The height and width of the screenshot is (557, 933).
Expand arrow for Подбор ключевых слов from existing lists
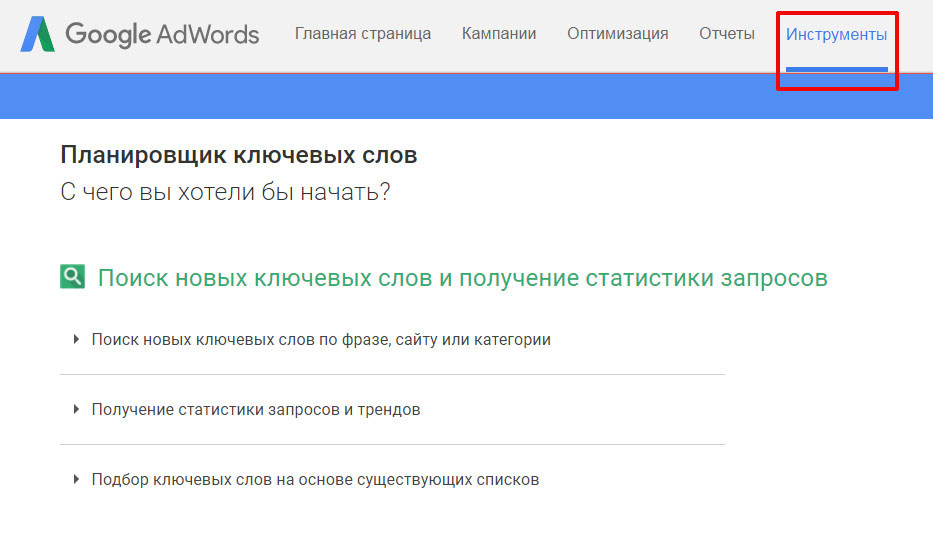[x=76, y=479]
